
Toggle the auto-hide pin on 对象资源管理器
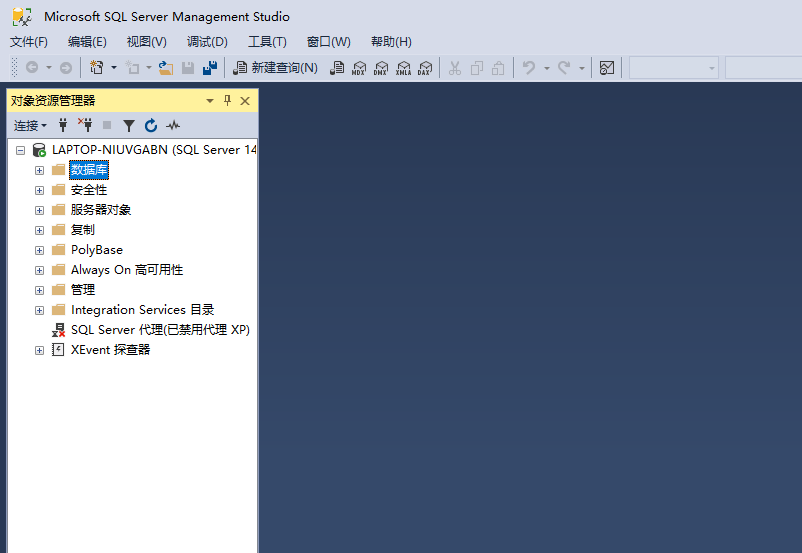pos(228,100)
